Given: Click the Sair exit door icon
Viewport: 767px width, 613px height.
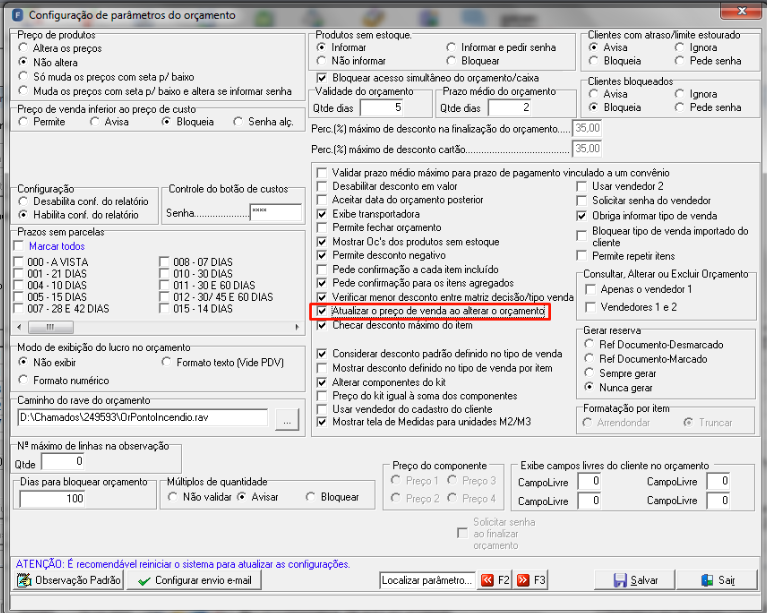Looking at the screenshot, I should pyautogui.click(x=707, y=580).
